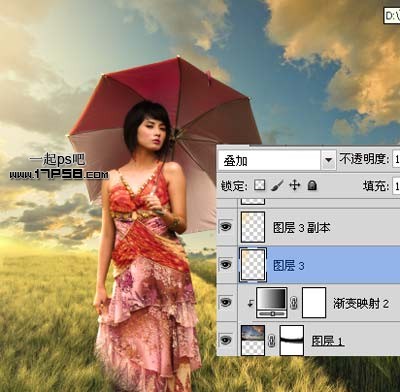
Task: Click the blend mode dropdown arrow button
Action: coord(328,161)
